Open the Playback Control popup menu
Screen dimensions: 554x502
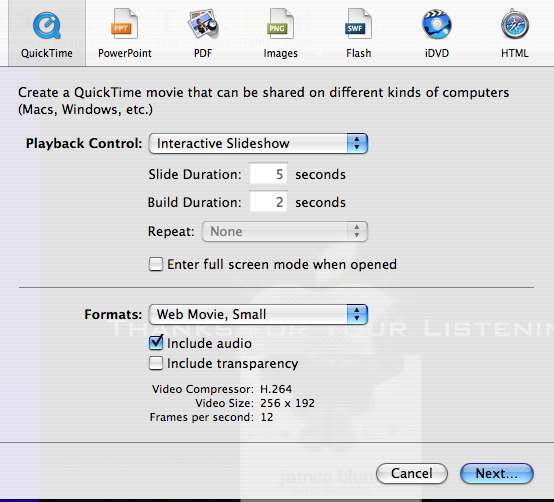coord(258,143)
